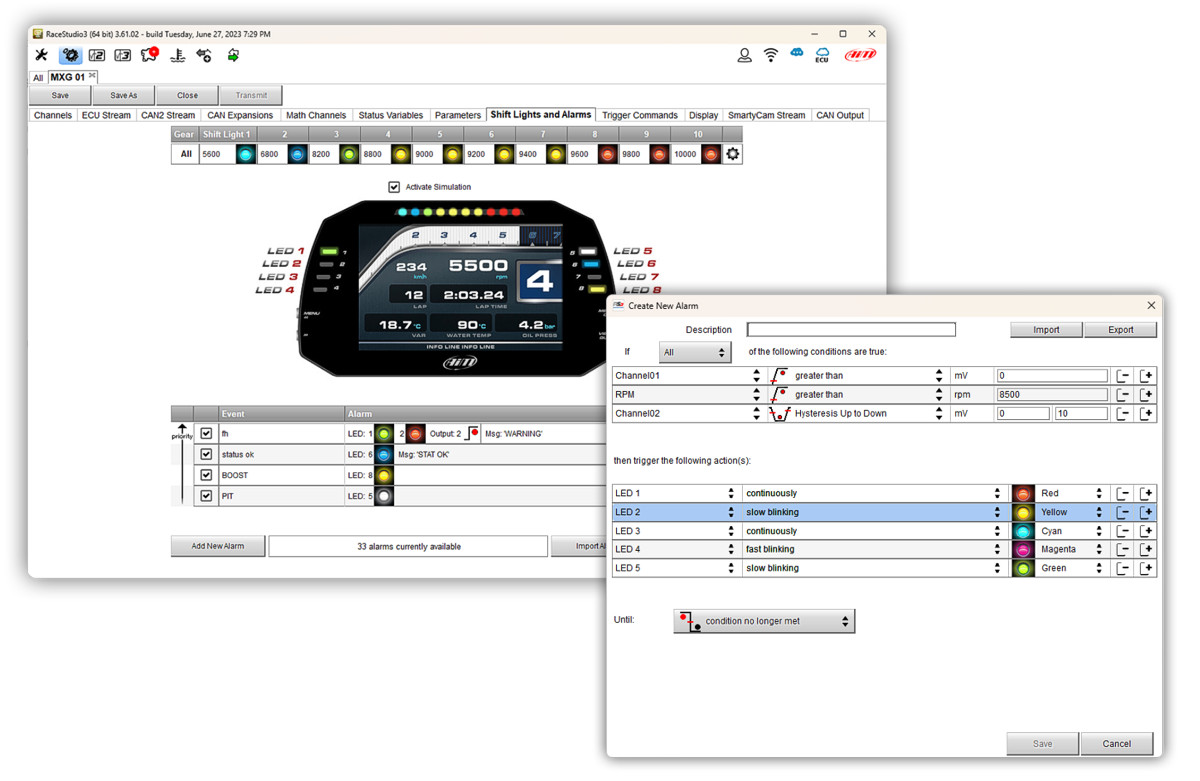Click the cyan Shift Light 1 color swatch

click(245, 155)
